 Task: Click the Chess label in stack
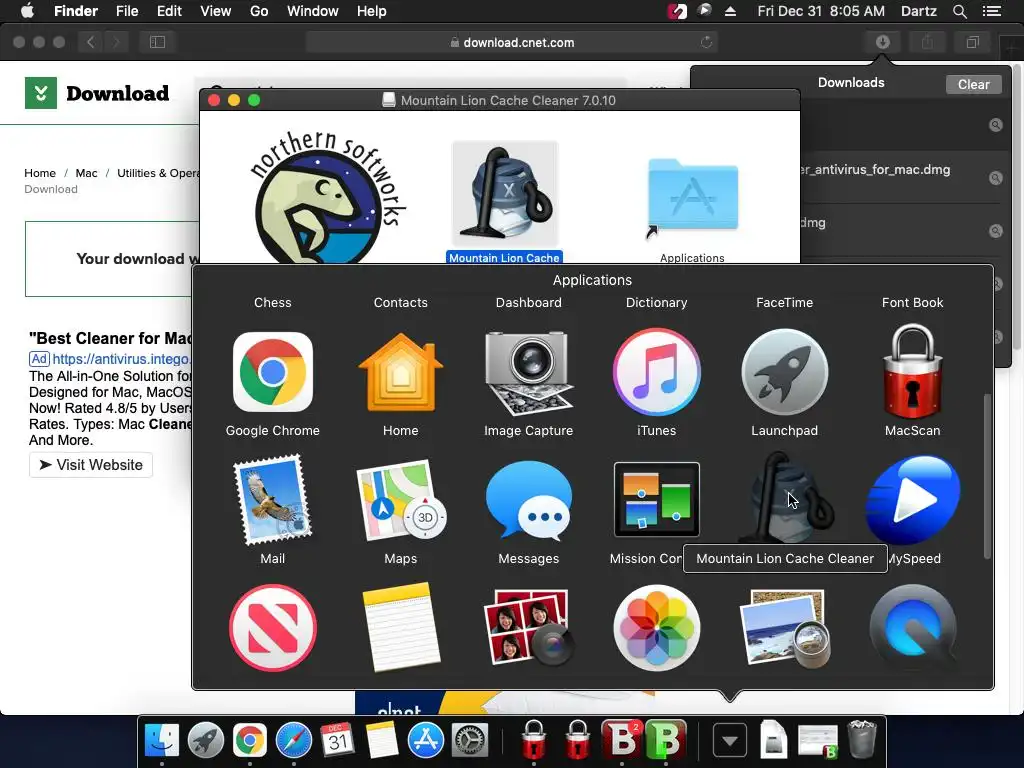click(272, 302)
